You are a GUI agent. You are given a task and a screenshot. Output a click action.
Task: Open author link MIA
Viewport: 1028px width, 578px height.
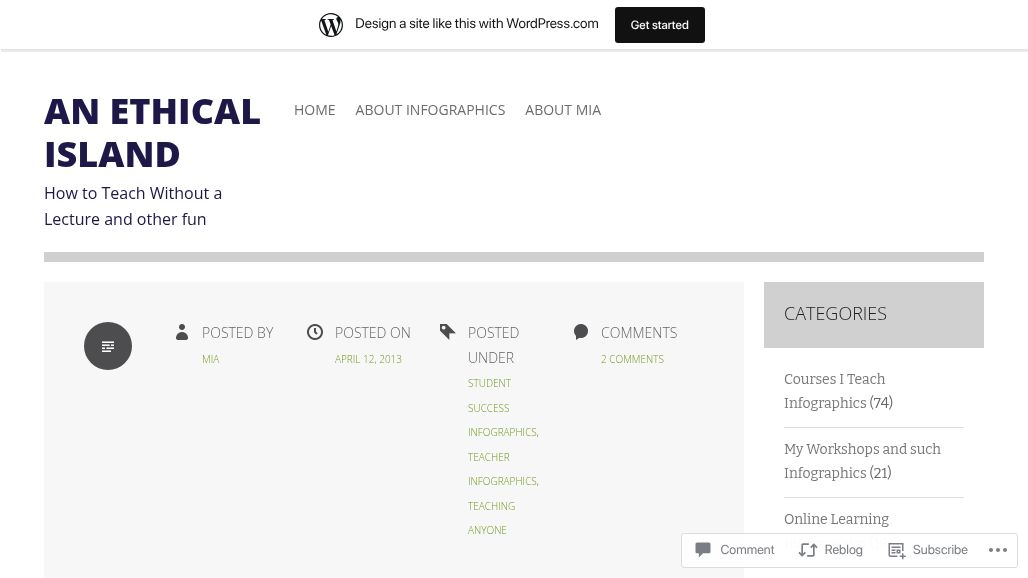210,359
